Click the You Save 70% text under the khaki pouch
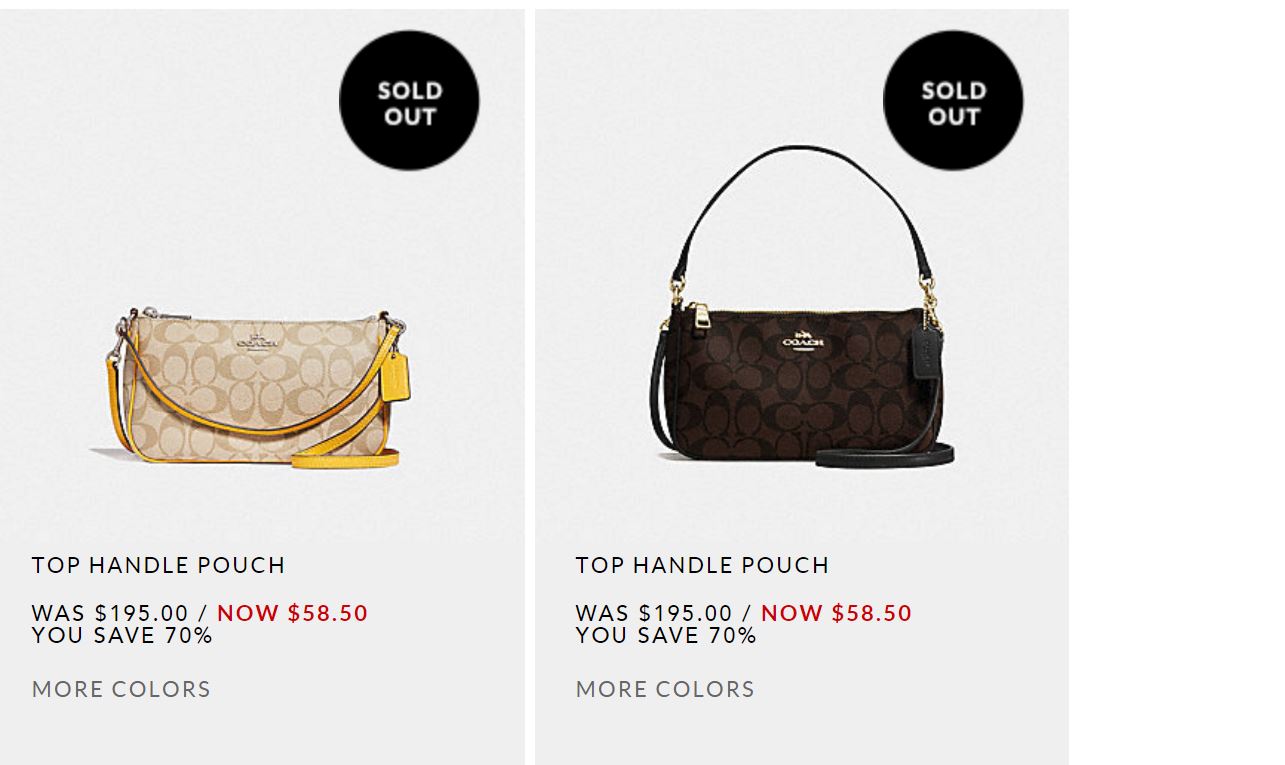The image size is (1285, 765). click(122, 636)
